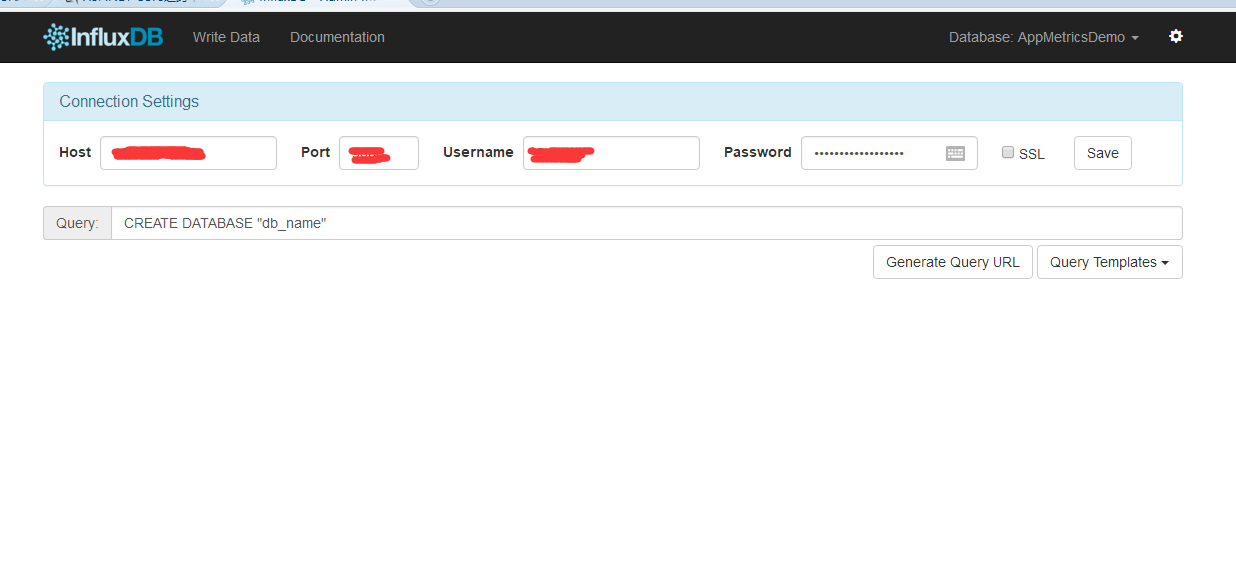Focus the query box containing CREATE DATABASE

click(x=646, y=223)
